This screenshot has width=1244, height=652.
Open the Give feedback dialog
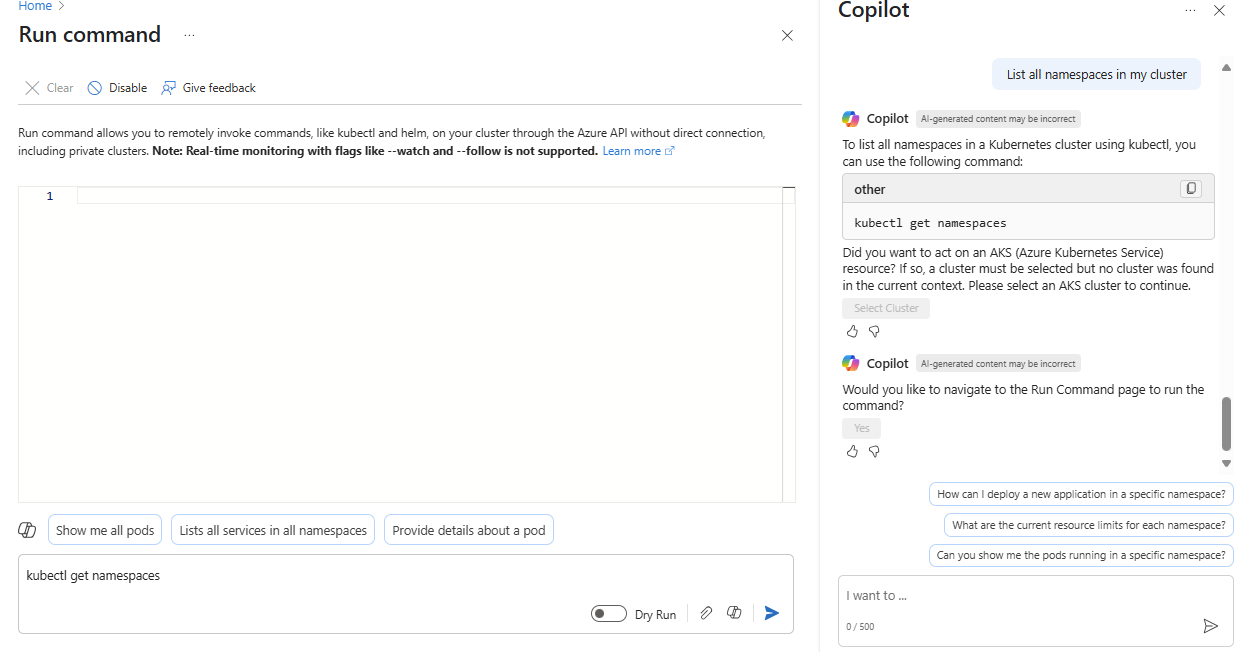point(208,87)
